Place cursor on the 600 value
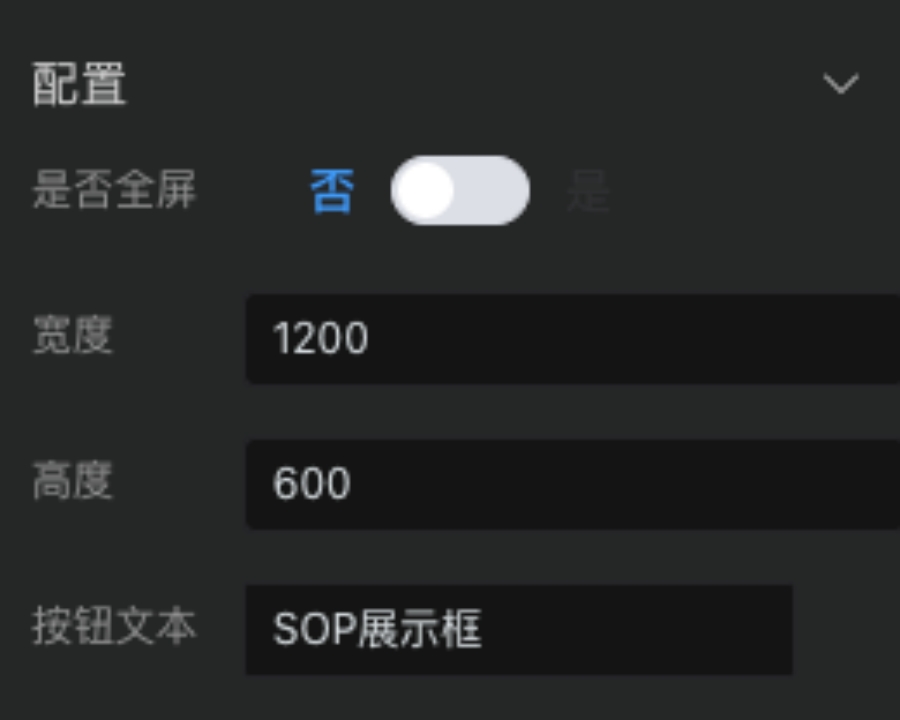The image size is (900, 720). click(311, 484)
